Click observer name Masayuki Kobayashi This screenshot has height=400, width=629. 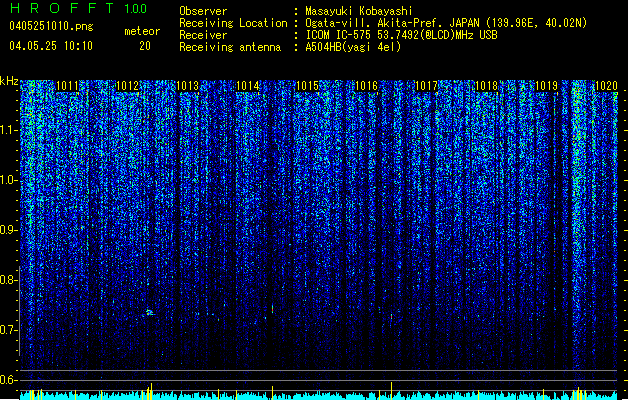click(359, 11)
